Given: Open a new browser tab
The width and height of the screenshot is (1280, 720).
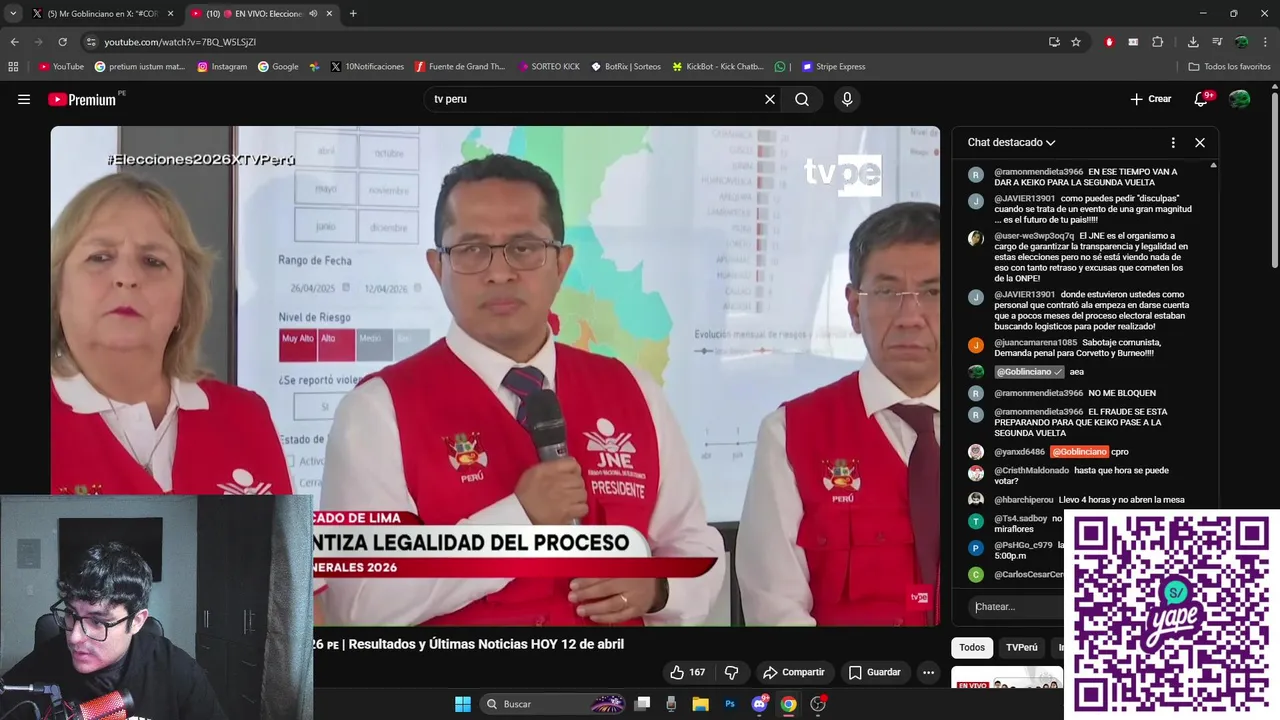Looking at the screenshot, I should click(x=353, y=14).
